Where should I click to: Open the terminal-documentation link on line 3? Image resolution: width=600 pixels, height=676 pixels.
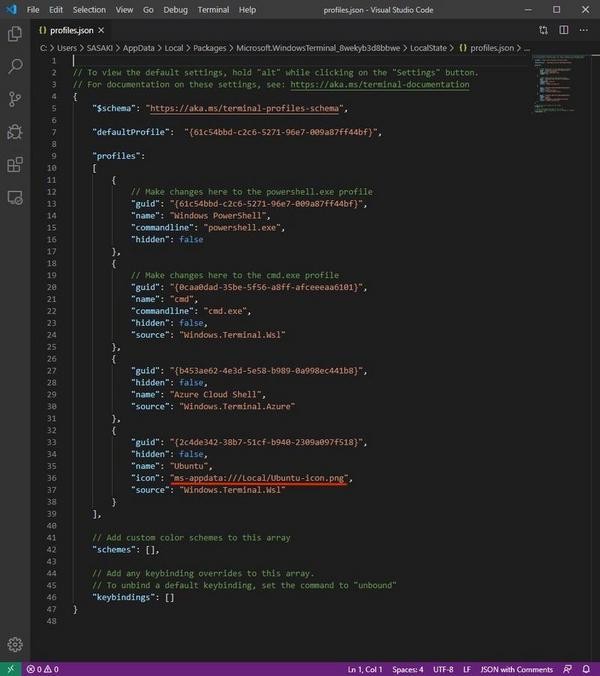click(380, 84)
